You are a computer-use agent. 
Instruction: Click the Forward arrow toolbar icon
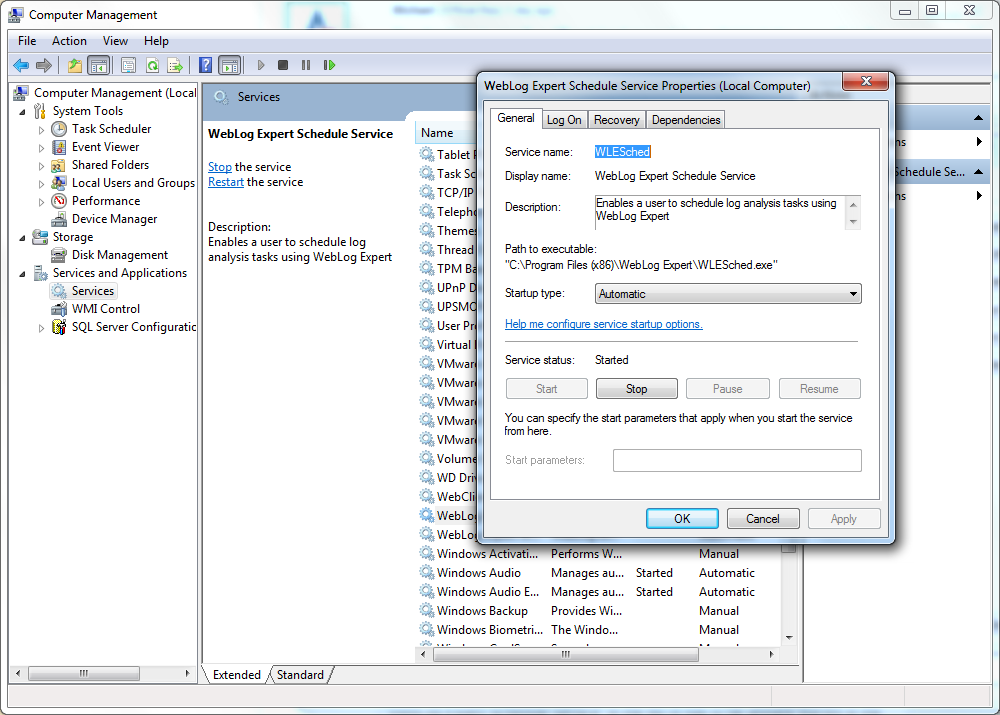click(x=44, y=65)
